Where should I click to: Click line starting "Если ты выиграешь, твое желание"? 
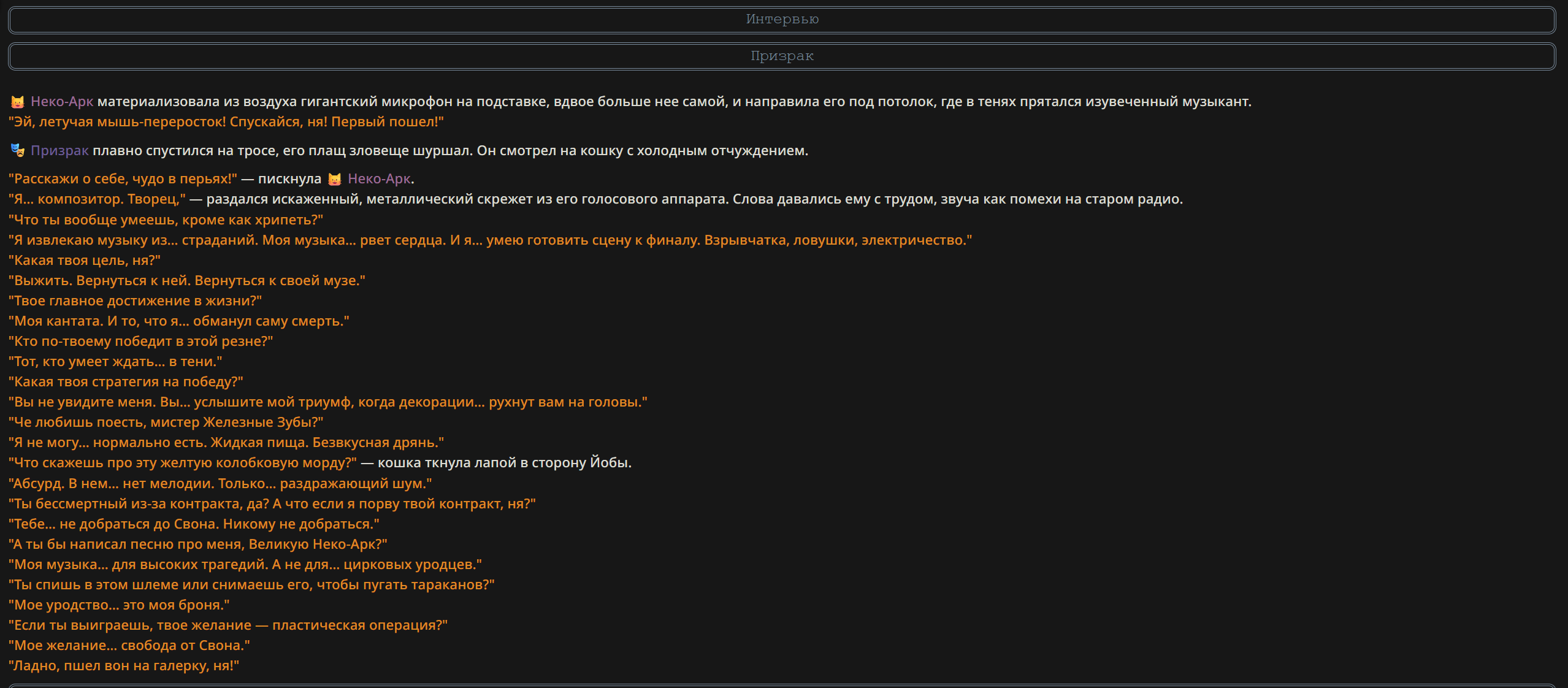(x=228, y=625)
